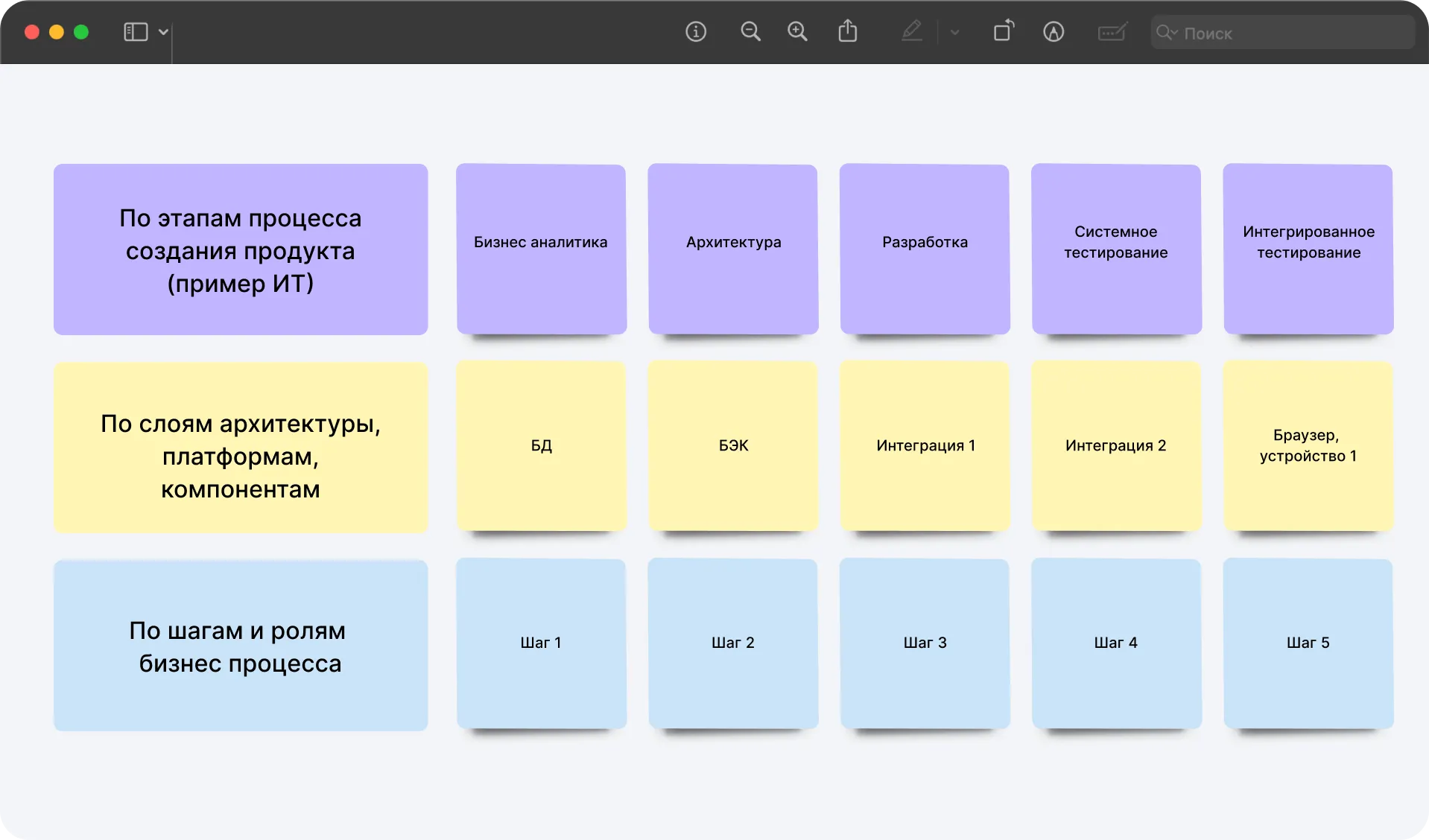
Task: Click the По шагам и ролям header card
Action: pos(241,646)
